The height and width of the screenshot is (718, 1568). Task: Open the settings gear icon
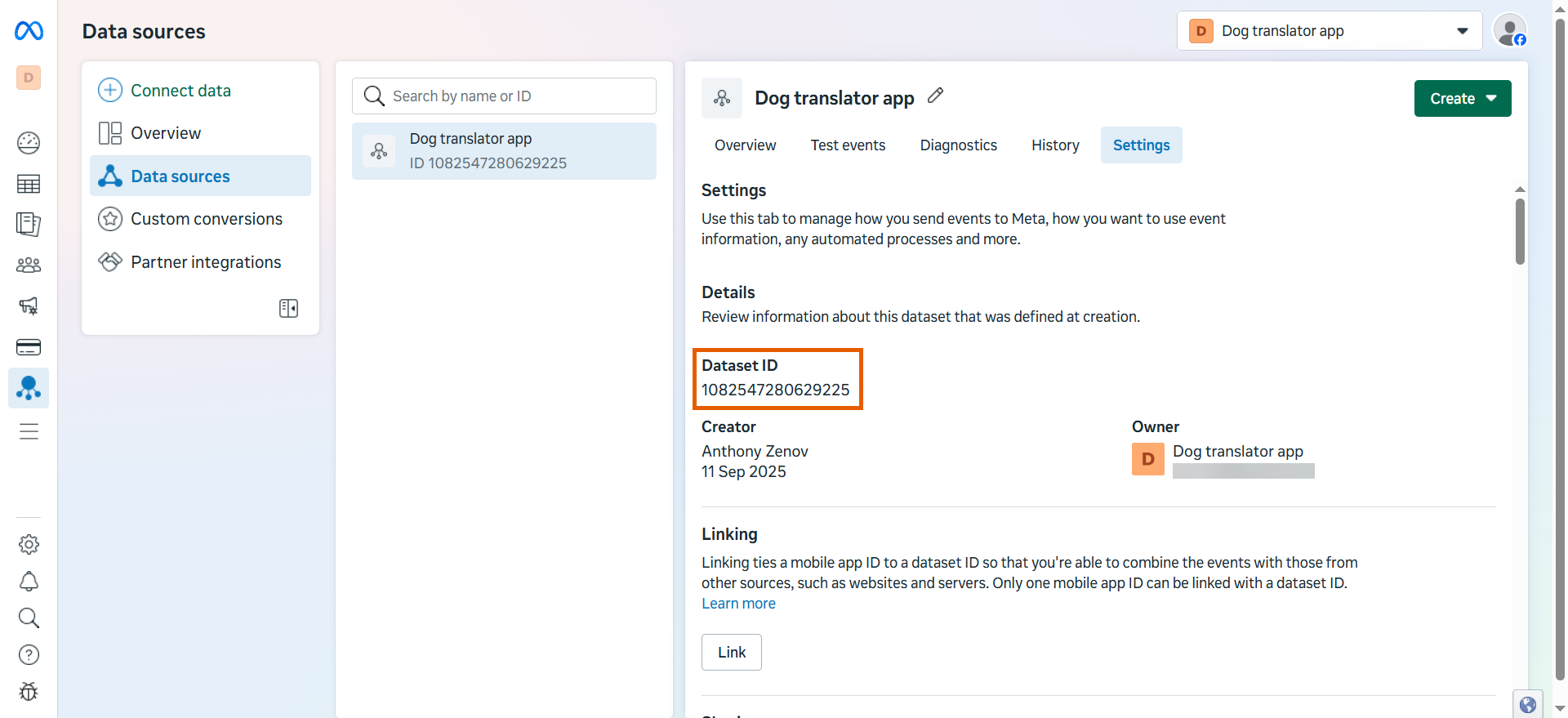click(x=29, y=544)
